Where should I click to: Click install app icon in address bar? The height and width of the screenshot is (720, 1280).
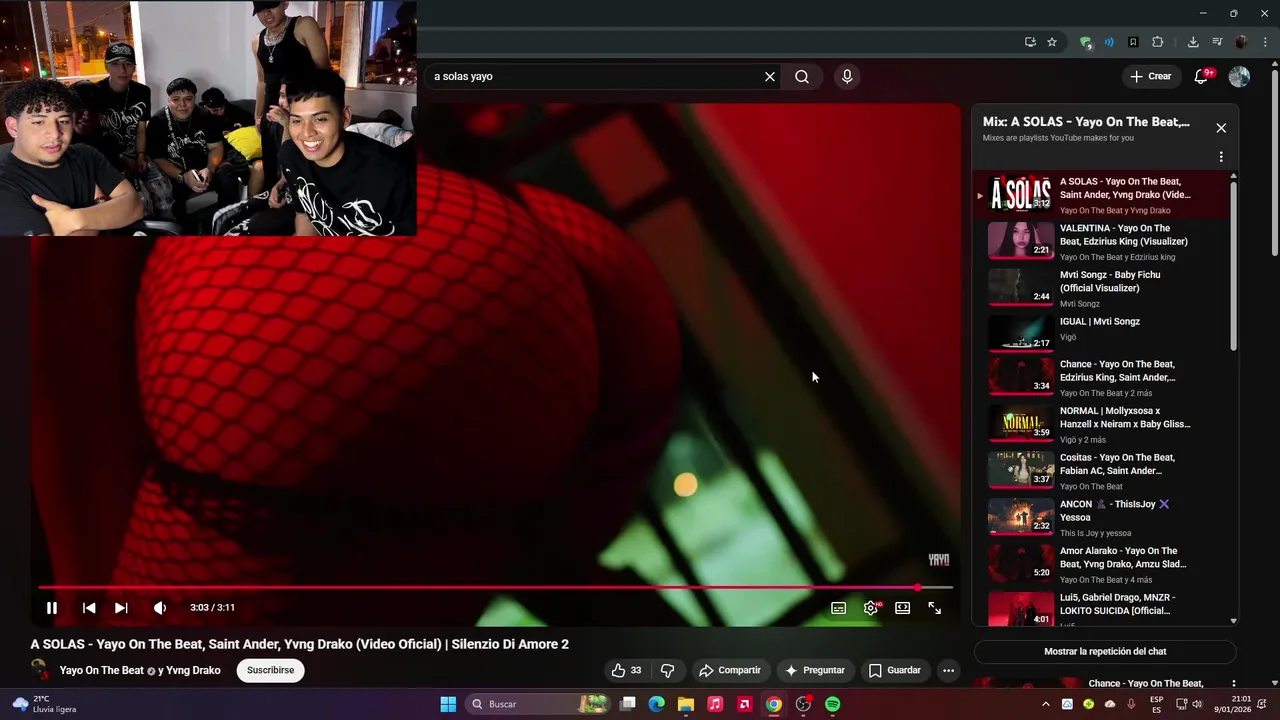pos(1030,42)
